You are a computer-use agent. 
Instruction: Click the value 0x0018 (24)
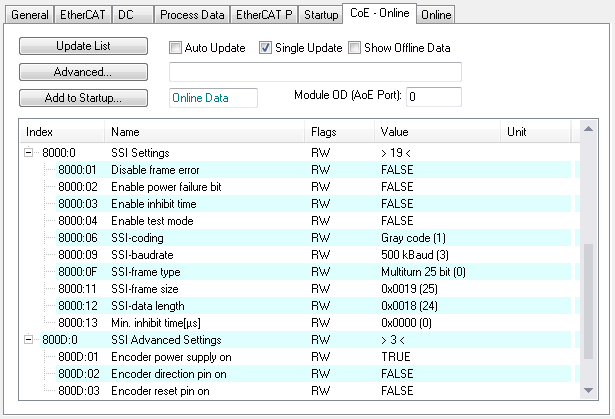(x=409, y=306)
